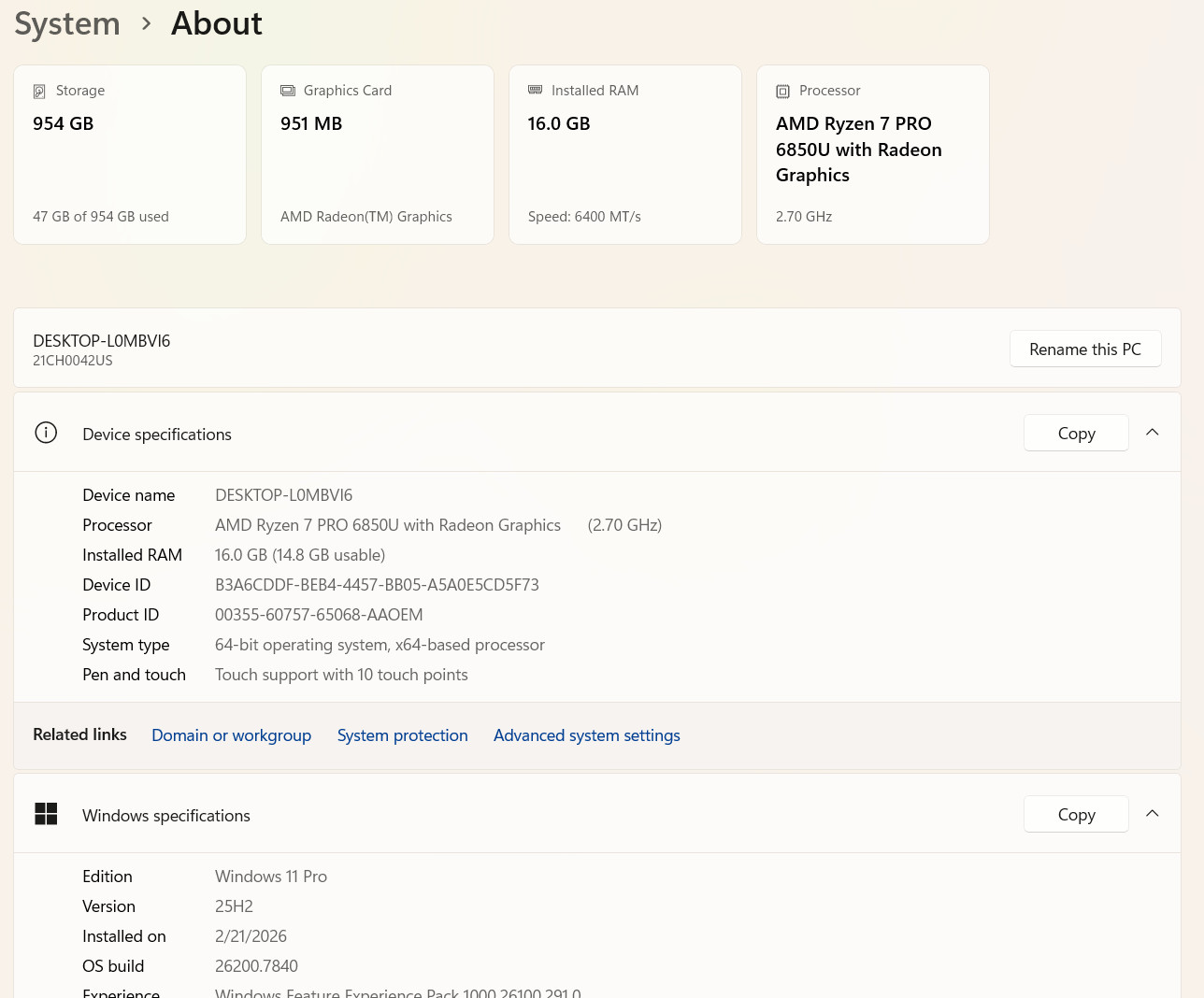Screen dimensions: 1204x998
Task: Copy the Device specifications
Action: pos(1076,433)
